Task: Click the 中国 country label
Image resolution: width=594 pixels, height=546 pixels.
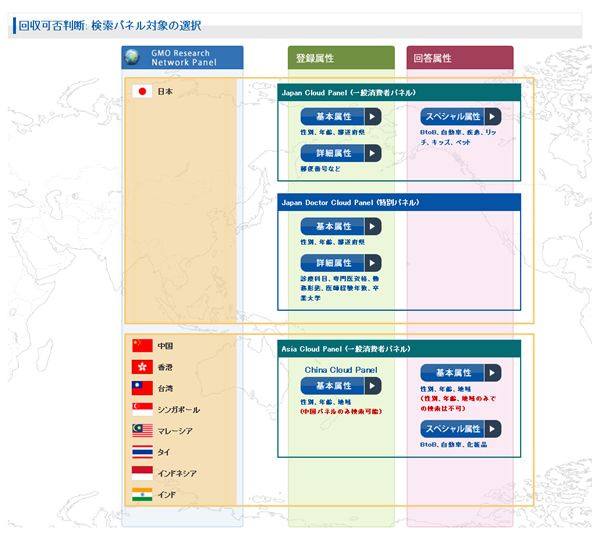Action: coord(165,346)
